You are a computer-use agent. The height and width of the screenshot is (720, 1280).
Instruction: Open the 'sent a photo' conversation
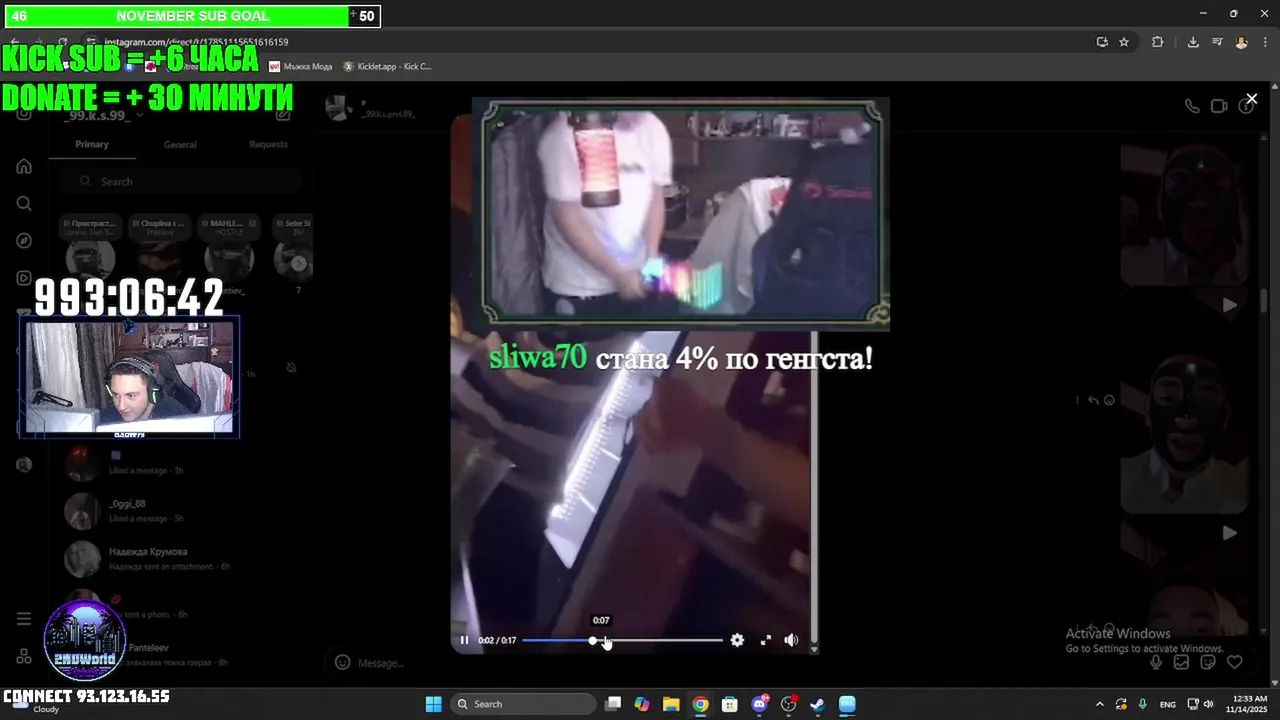point(180,607)
